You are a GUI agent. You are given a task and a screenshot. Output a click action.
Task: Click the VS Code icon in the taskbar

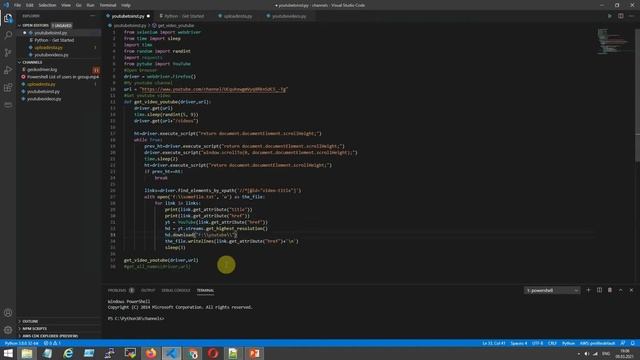171,353
